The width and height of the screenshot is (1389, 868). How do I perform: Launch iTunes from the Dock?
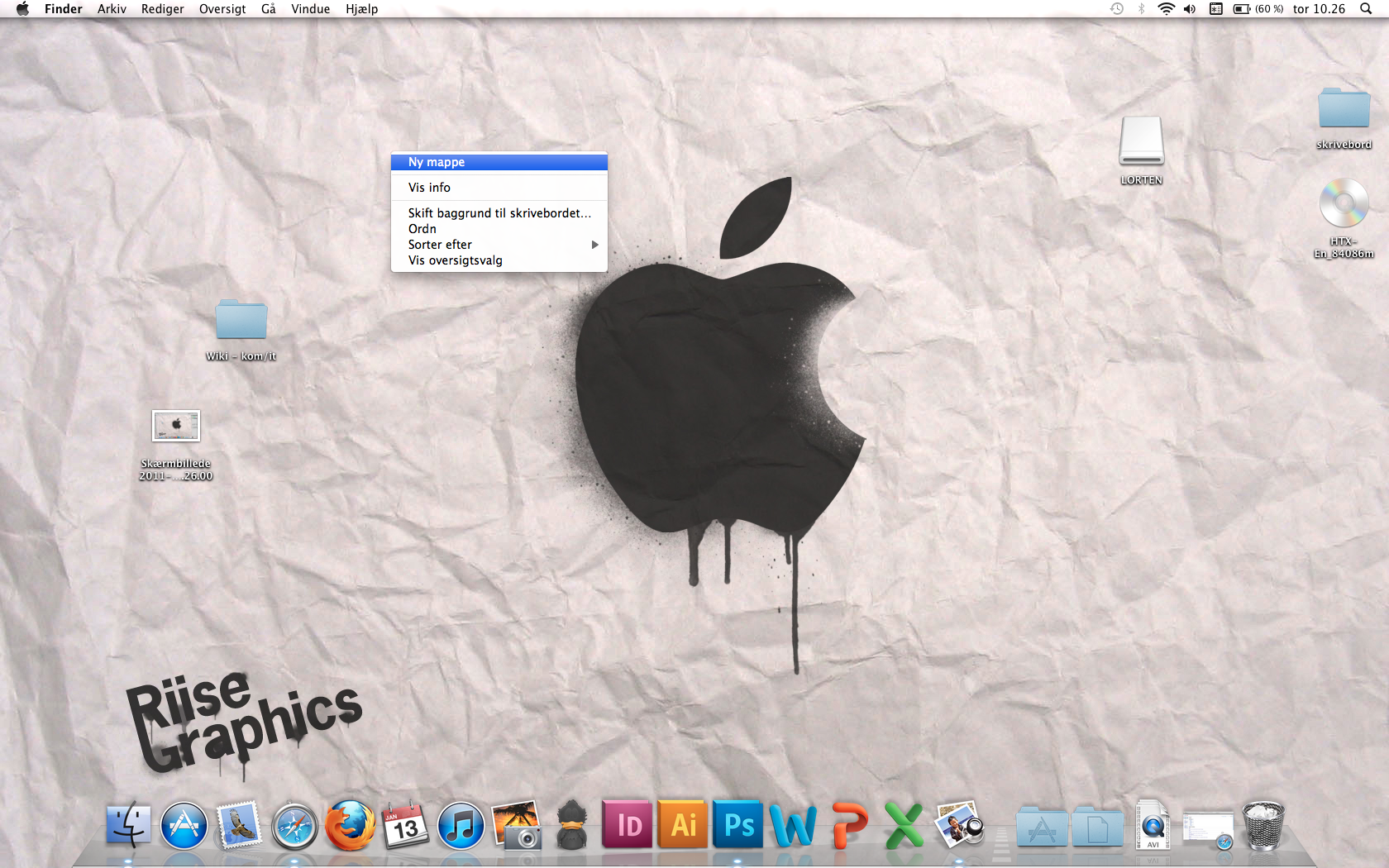tap(461, 825)
